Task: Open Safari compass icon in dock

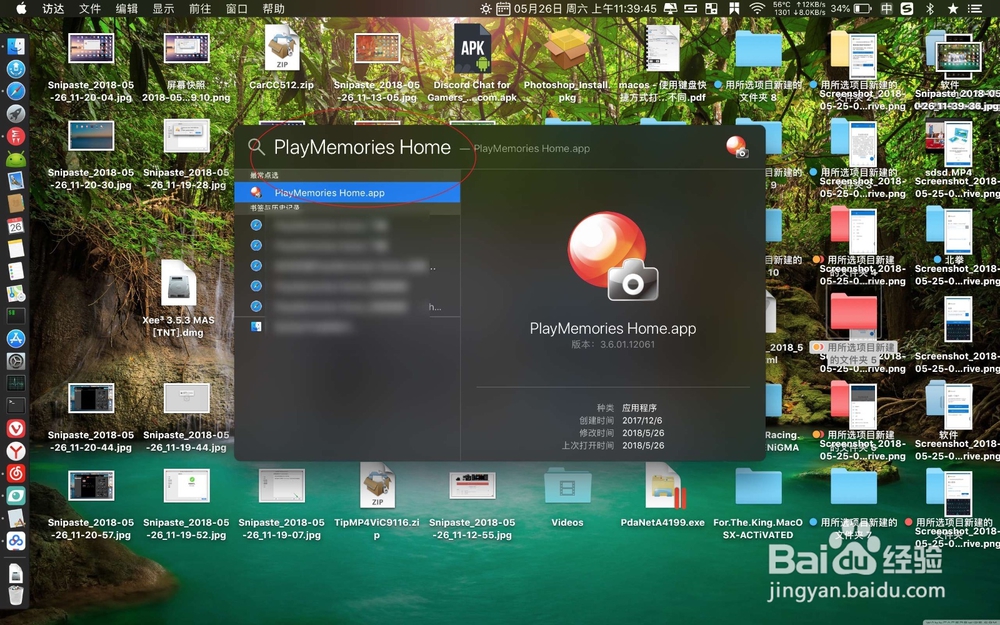Action: pos(16,91)
